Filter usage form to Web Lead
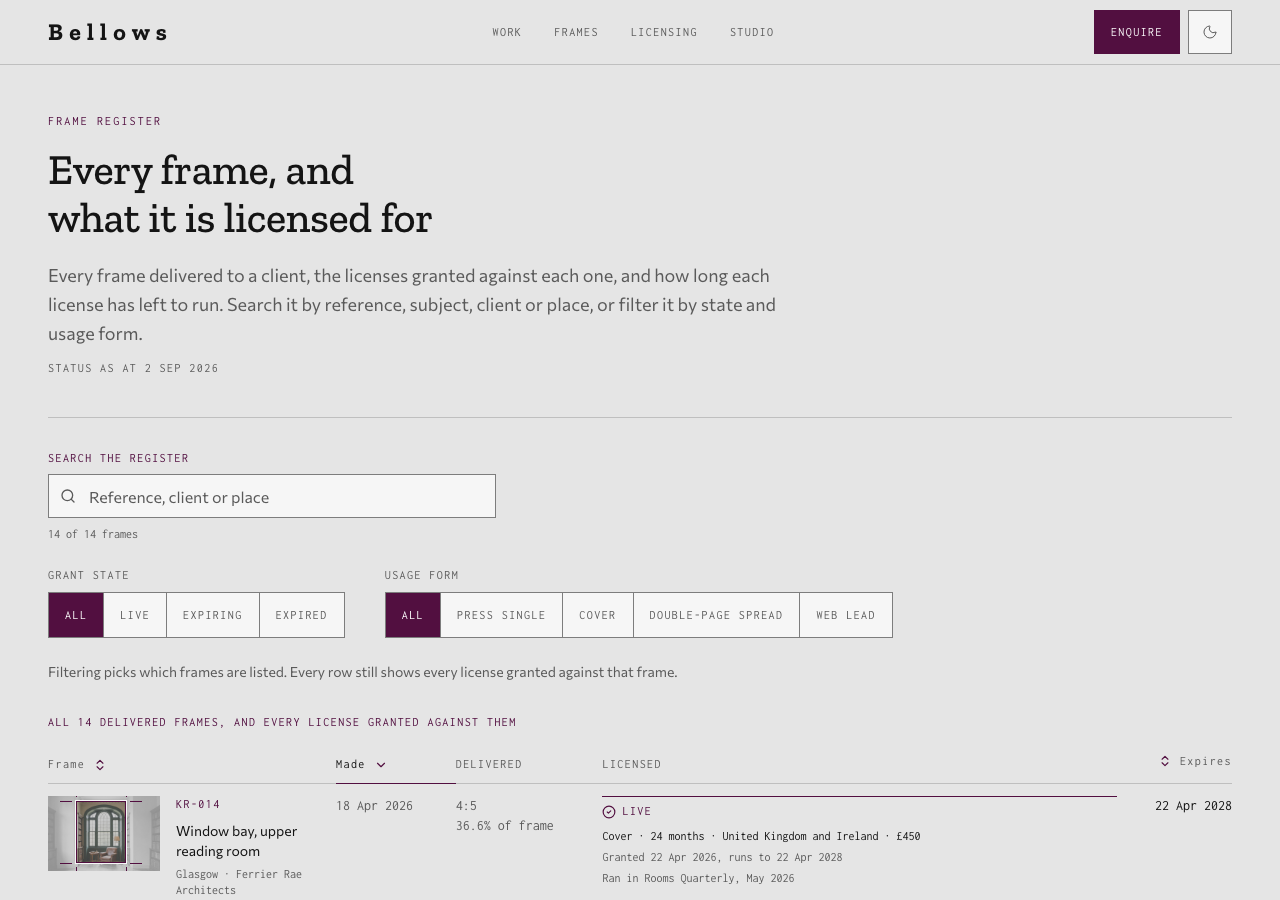The height and width of the screenshot is (900, 1280). [x=846, y=615]
